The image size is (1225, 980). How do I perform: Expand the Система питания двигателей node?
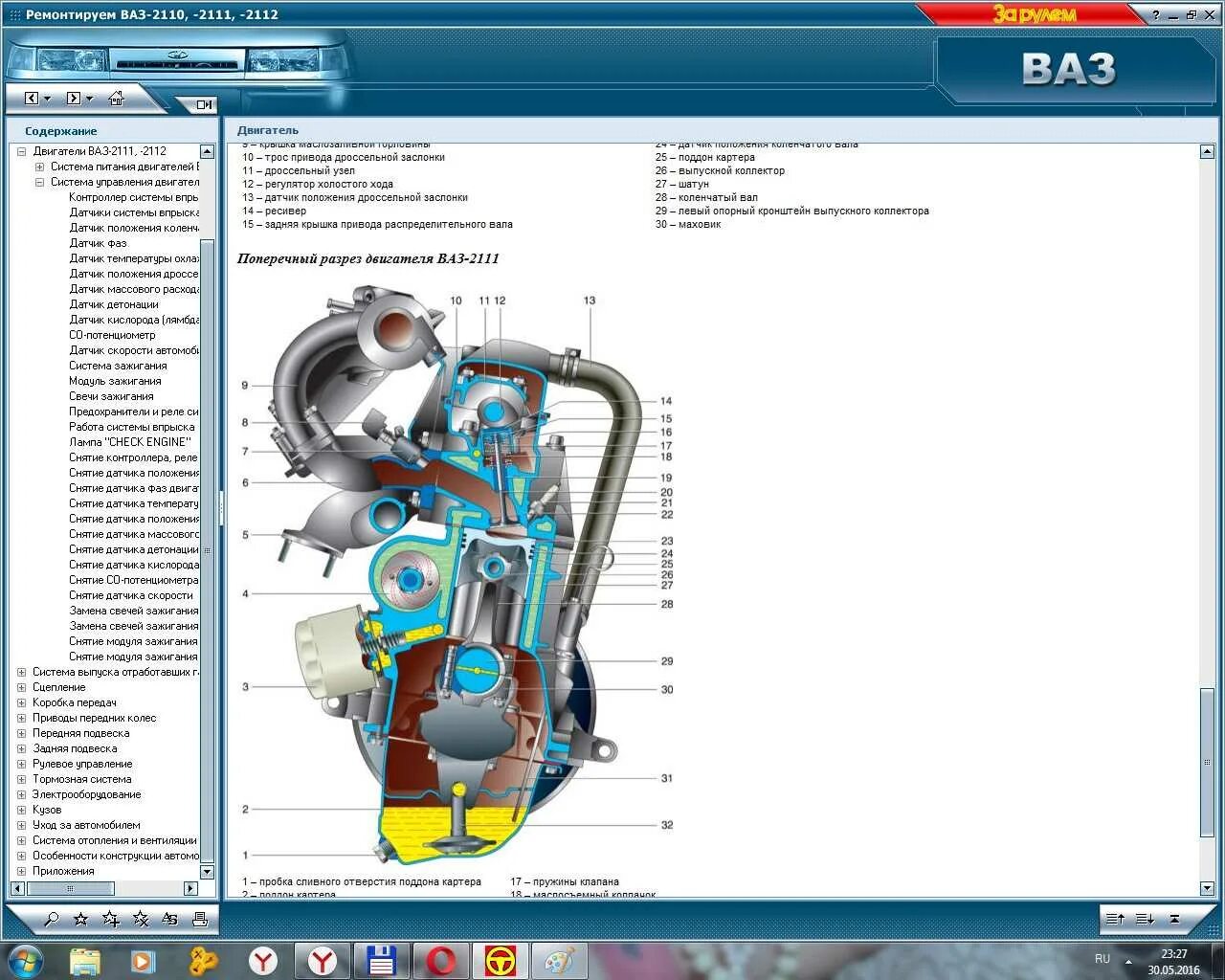click(39, 167)
